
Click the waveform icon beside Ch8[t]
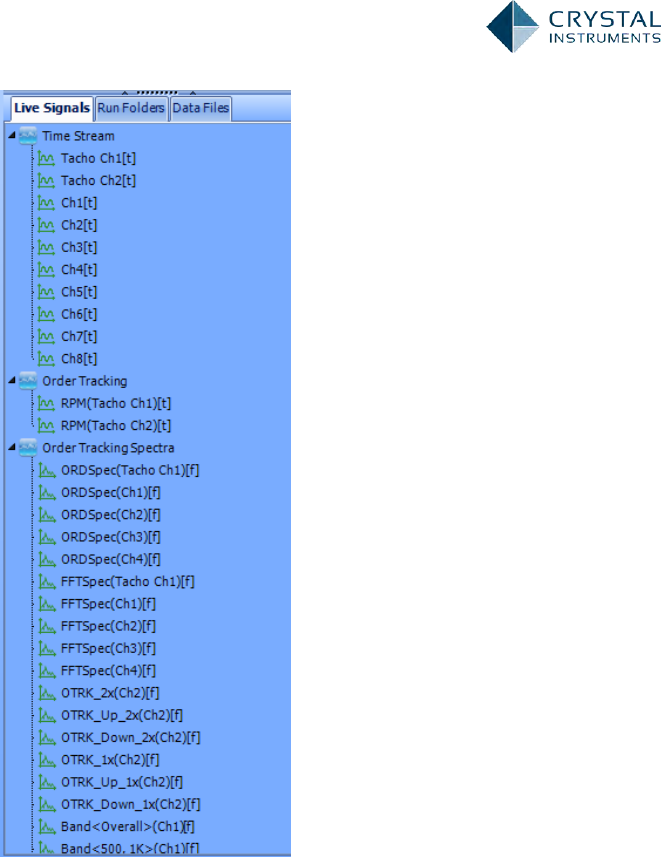46,359
